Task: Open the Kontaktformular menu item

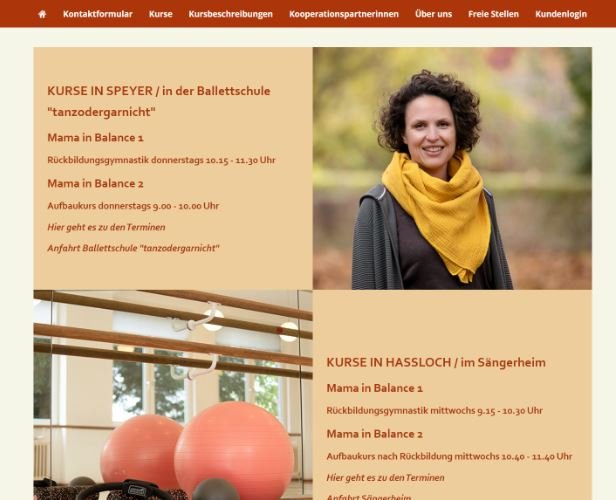Action: click(97, 14)
